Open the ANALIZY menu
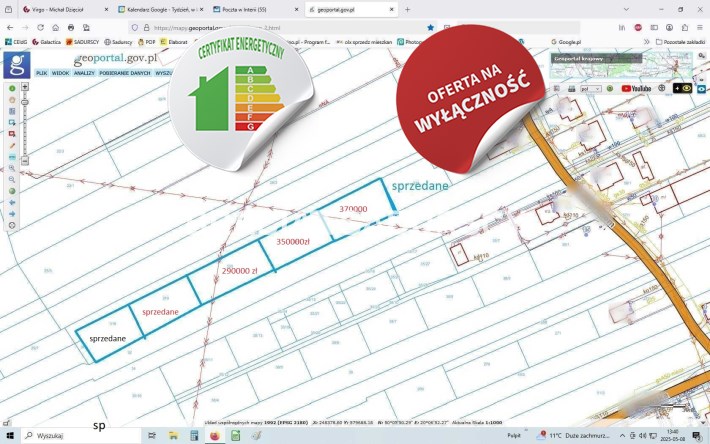Screen dimensions: 710x444 pyautogui.click(x=84, y=74)
